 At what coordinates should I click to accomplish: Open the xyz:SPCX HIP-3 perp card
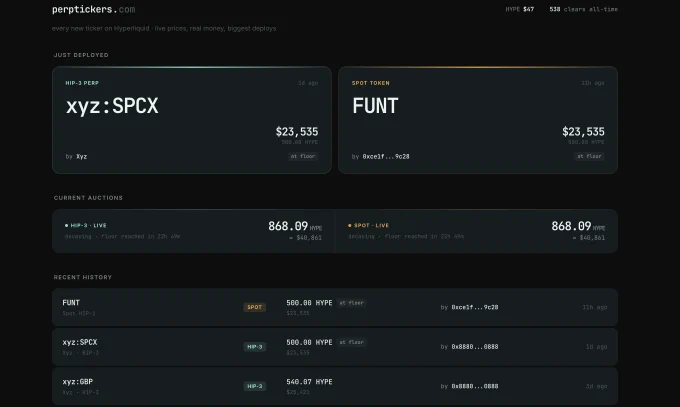(192, 120)
